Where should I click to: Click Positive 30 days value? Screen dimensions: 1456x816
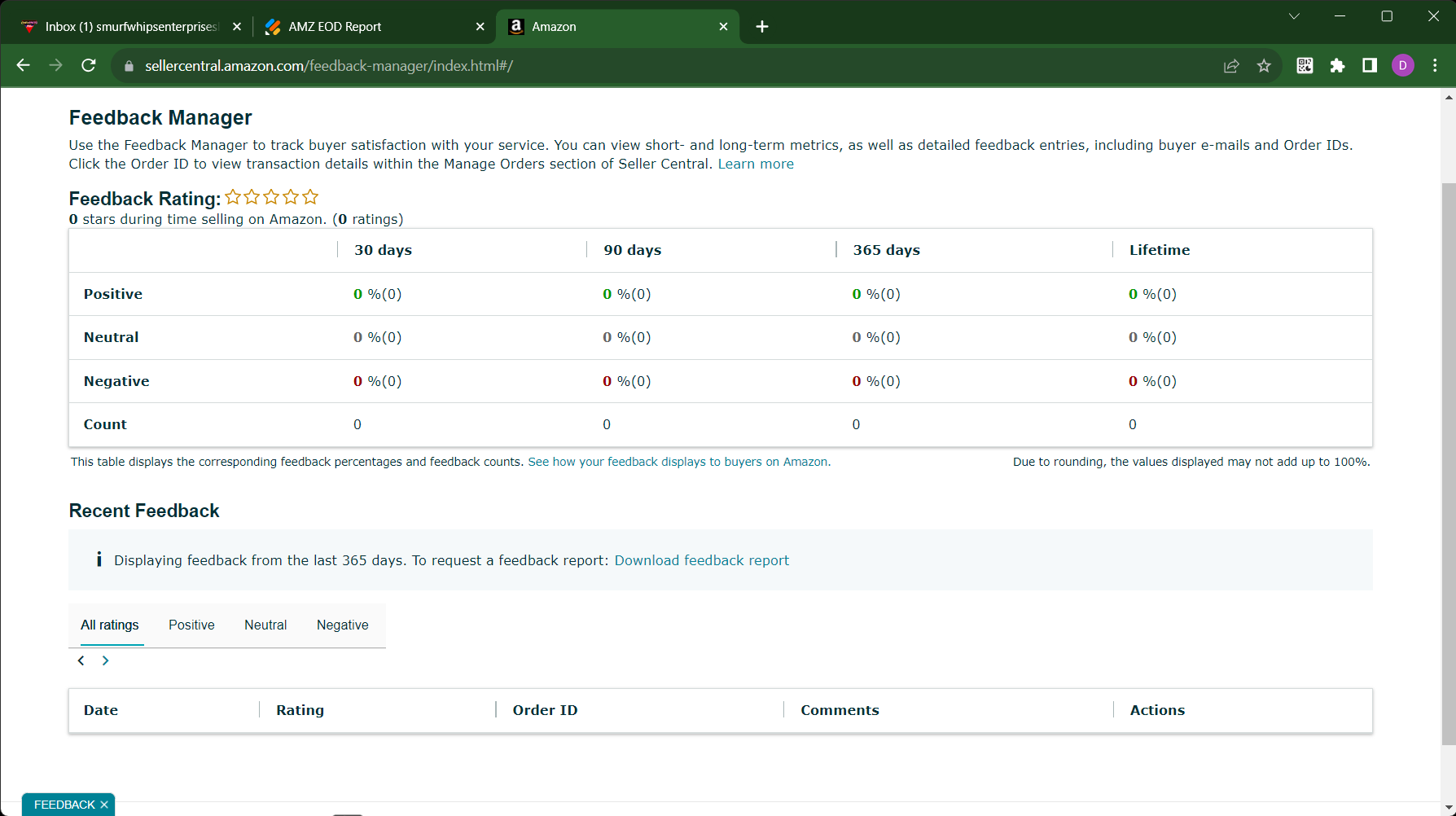coord(377,294)
